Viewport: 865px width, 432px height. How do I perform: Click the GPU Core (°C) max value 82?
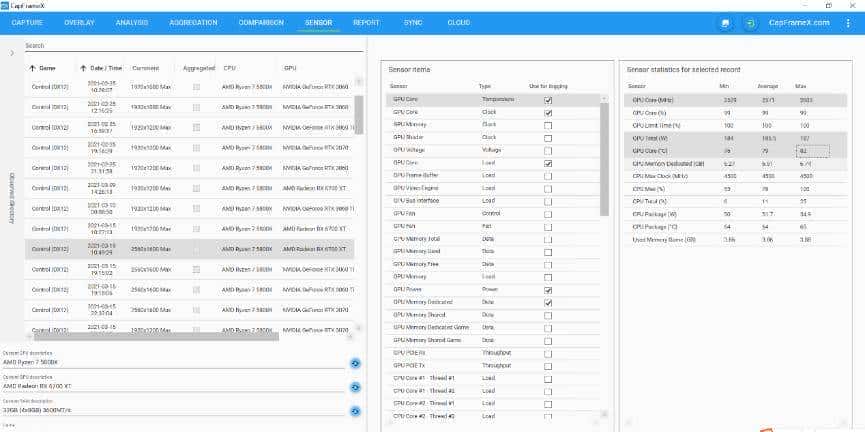coord(812,151)
